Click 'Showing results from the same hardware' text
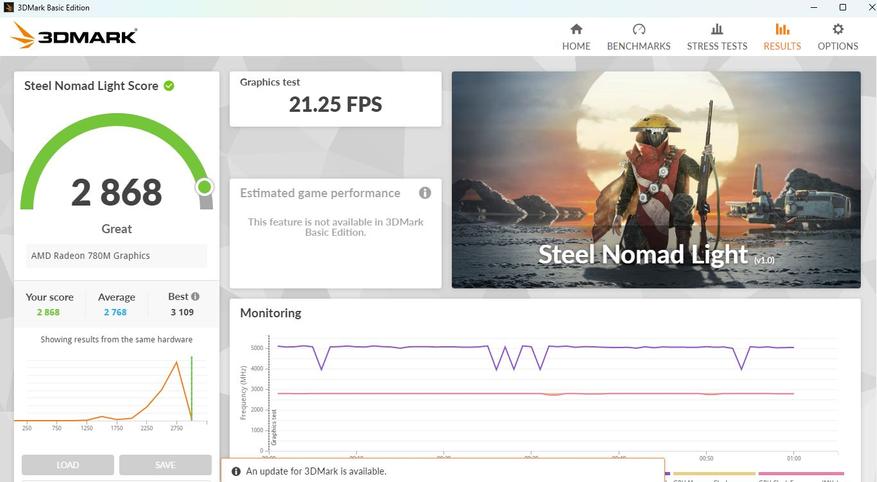The width and height of the screenshot is (877, 482). click(x=116, y=339)
